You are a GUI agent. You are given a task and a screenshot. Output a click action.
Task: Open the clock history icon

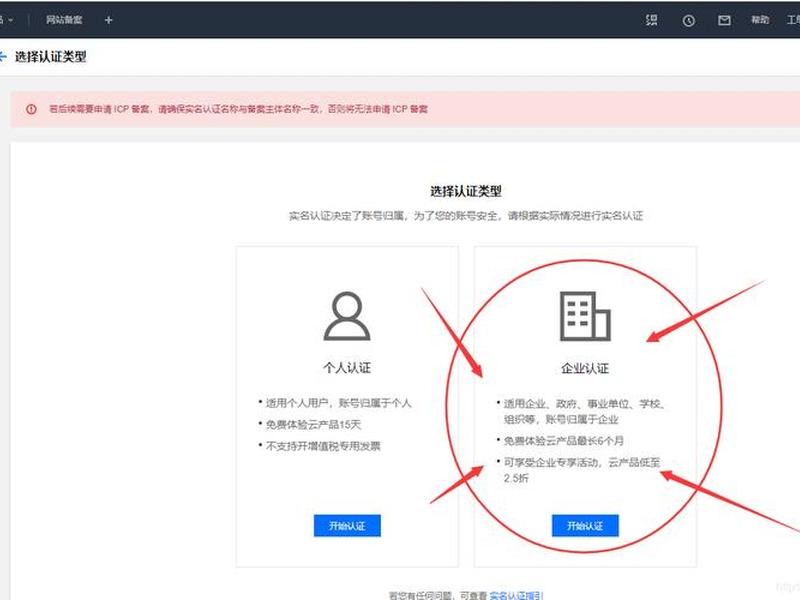click(688, 20)
